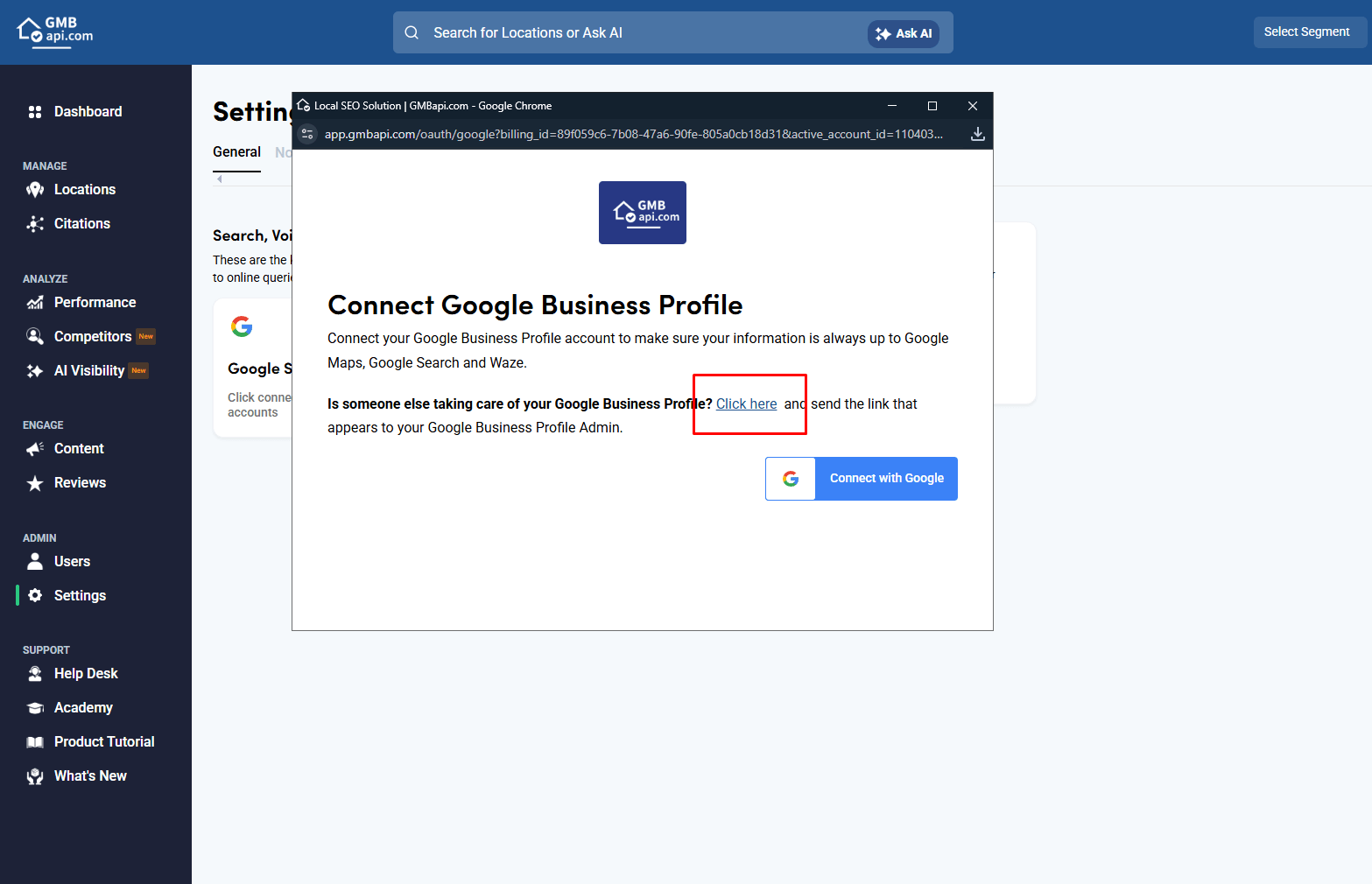Open What's New in the sidebar
The width and height of the screenshot is (1372, 884).
pos(90,776)
